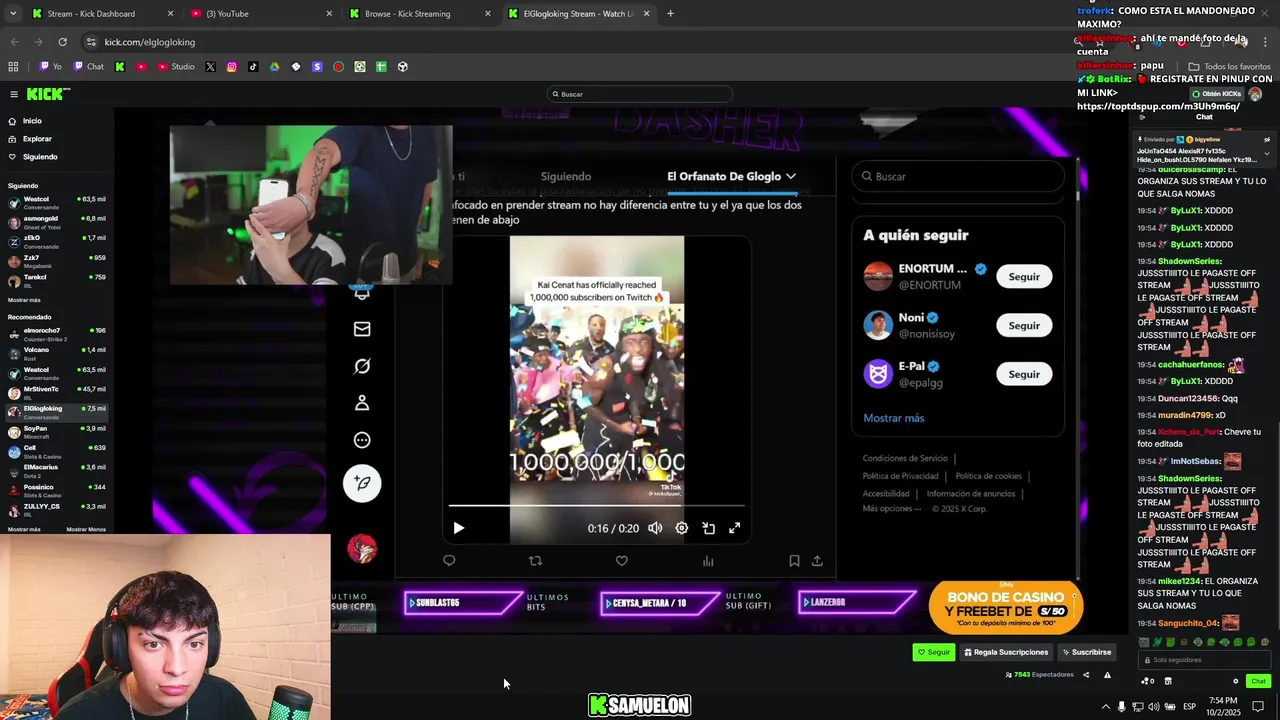
Task: Click the round compose post button
Action: (362, 483)
